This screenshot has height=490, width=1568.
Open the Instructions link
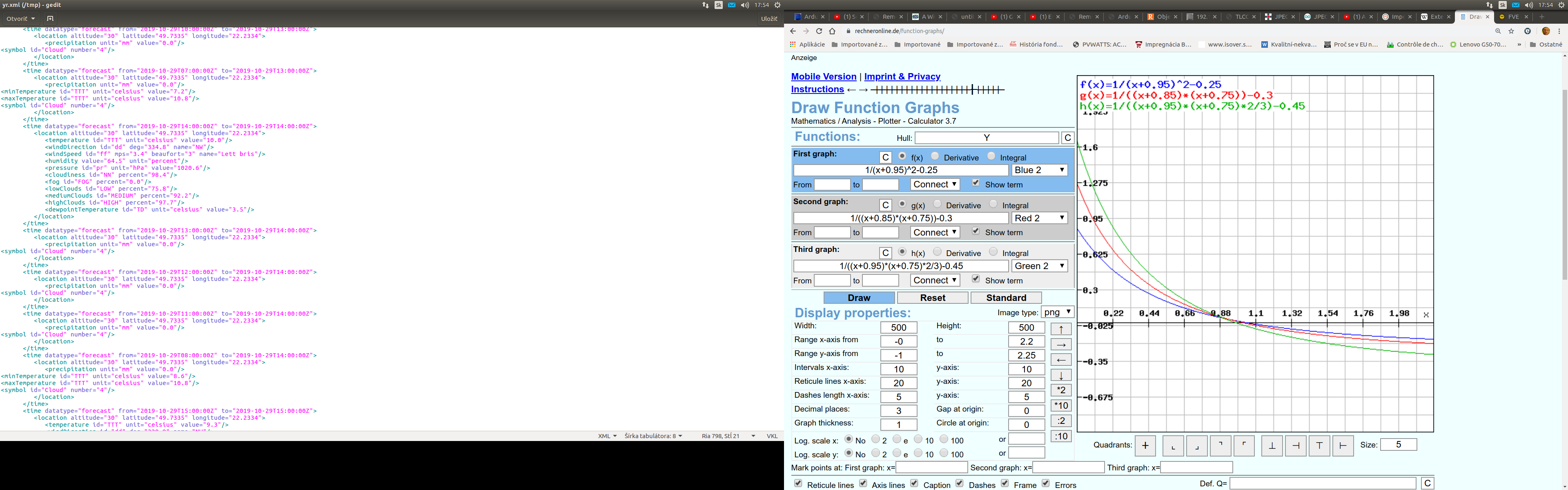click(817, 89)
